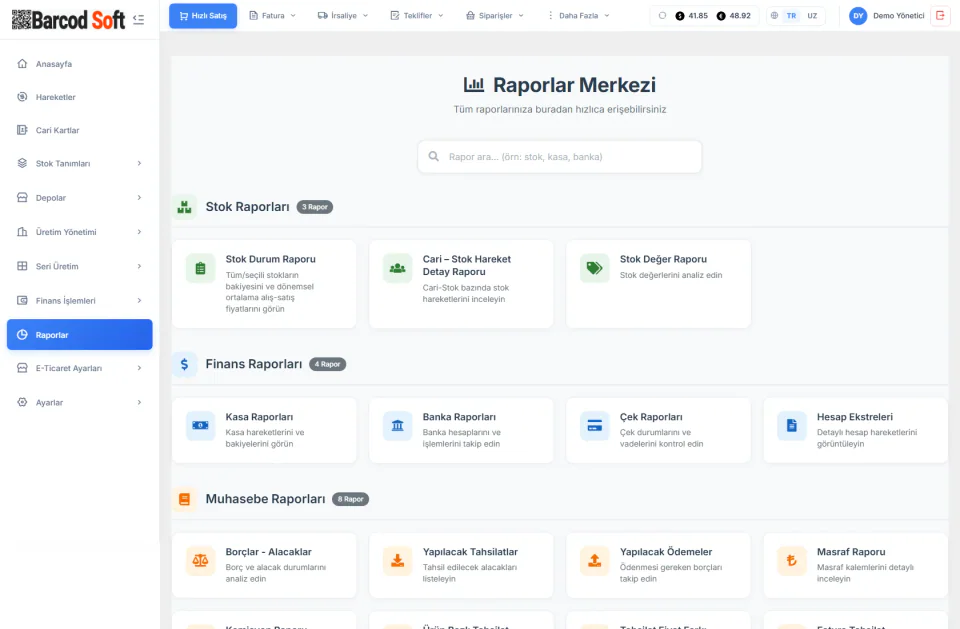Open Hareketler from the sidebar
The image size is (960, 629).
(80, 97)
